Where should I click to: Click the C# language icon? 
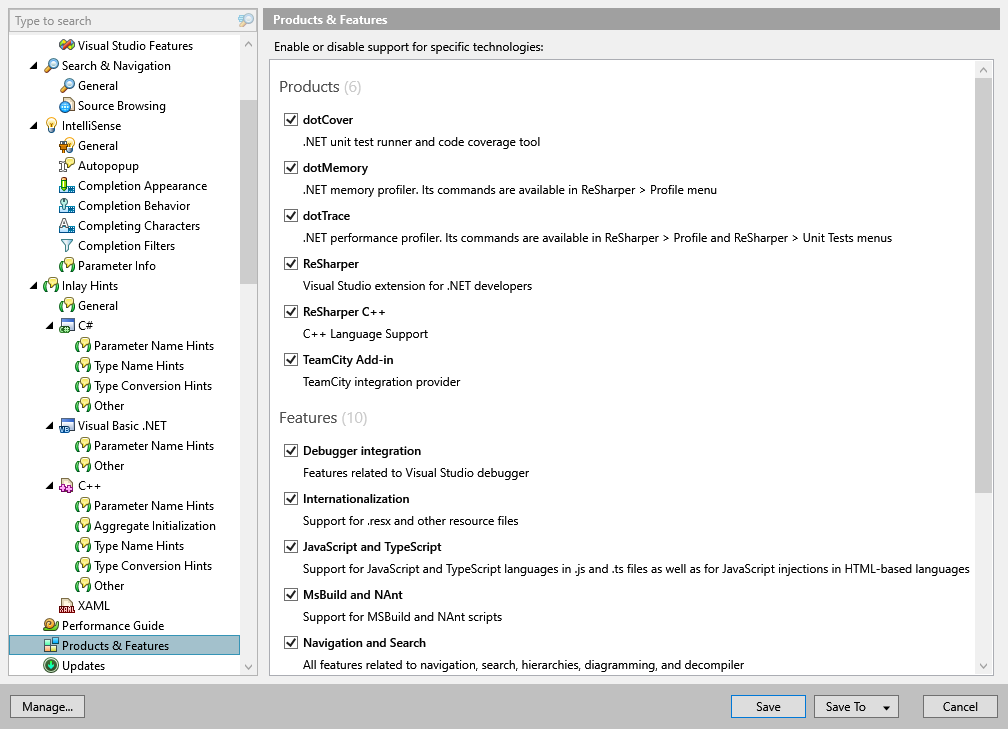click(66, 325)
